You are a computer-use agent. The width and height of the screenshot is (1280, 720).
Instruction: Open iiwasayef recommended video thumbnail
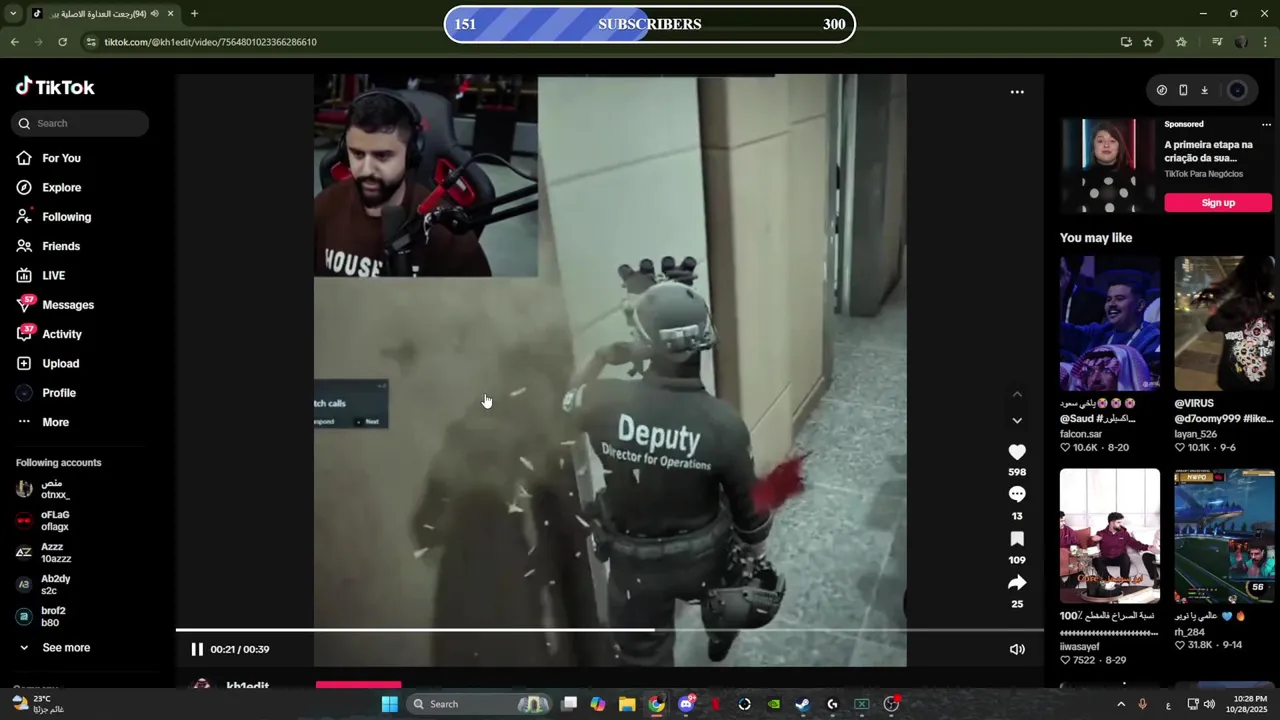coord(1110,536)
